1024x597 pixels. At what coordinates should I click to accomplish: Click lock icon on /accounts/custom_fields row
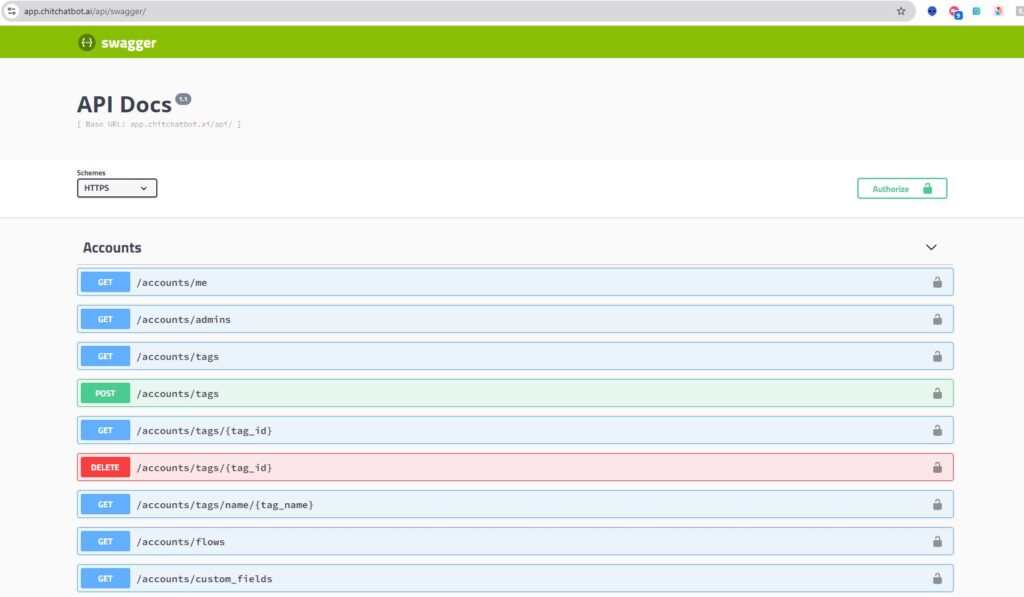pos(937,578)
